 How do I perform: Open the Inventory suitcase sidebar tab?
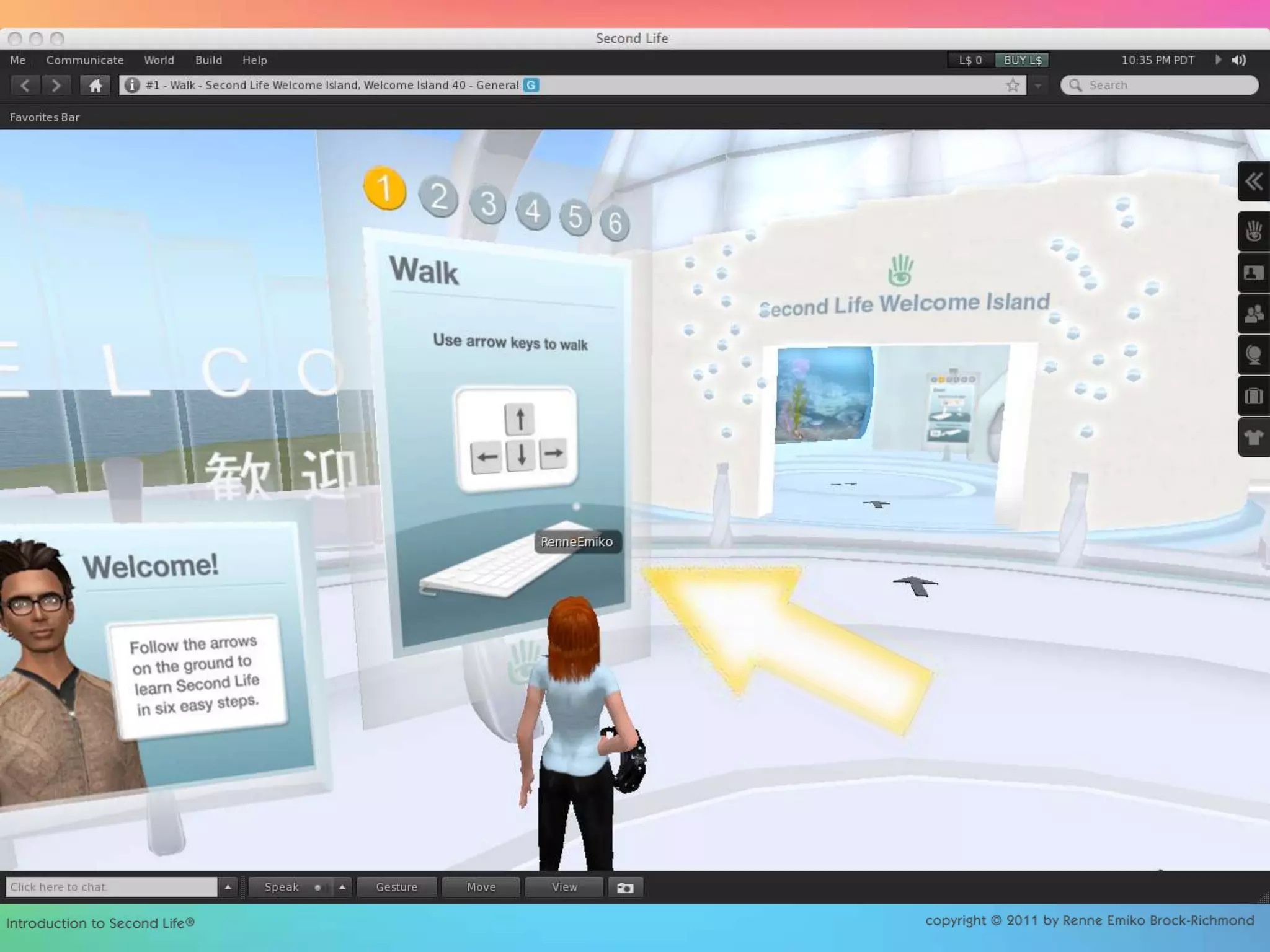(x=1254, y=396)
